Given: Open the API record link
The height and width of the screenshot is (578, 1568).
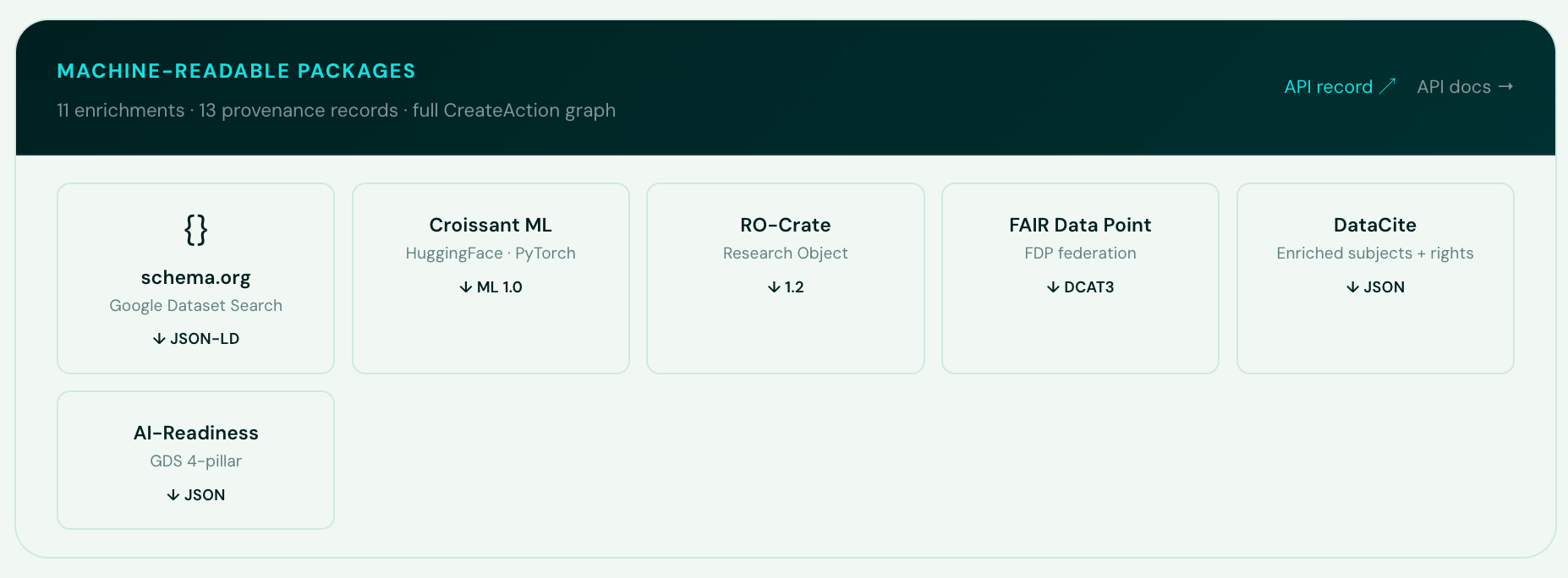Looking at the screenshot, I should click(x=1328, y=87).
